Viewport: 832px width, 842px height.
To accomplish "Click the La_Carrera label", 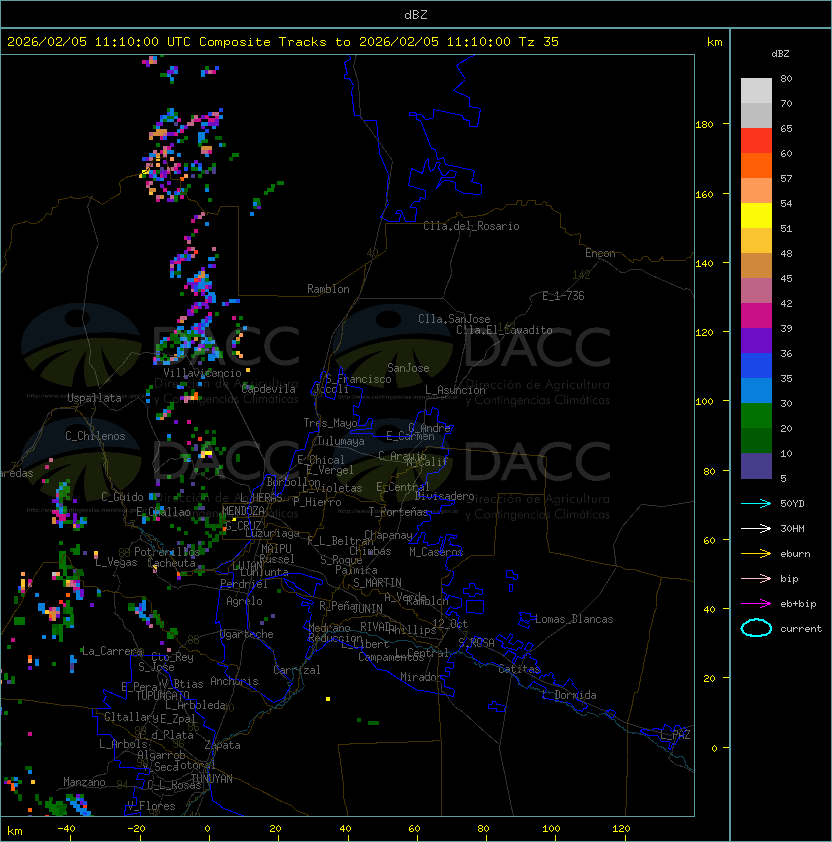I will (112, 651).
